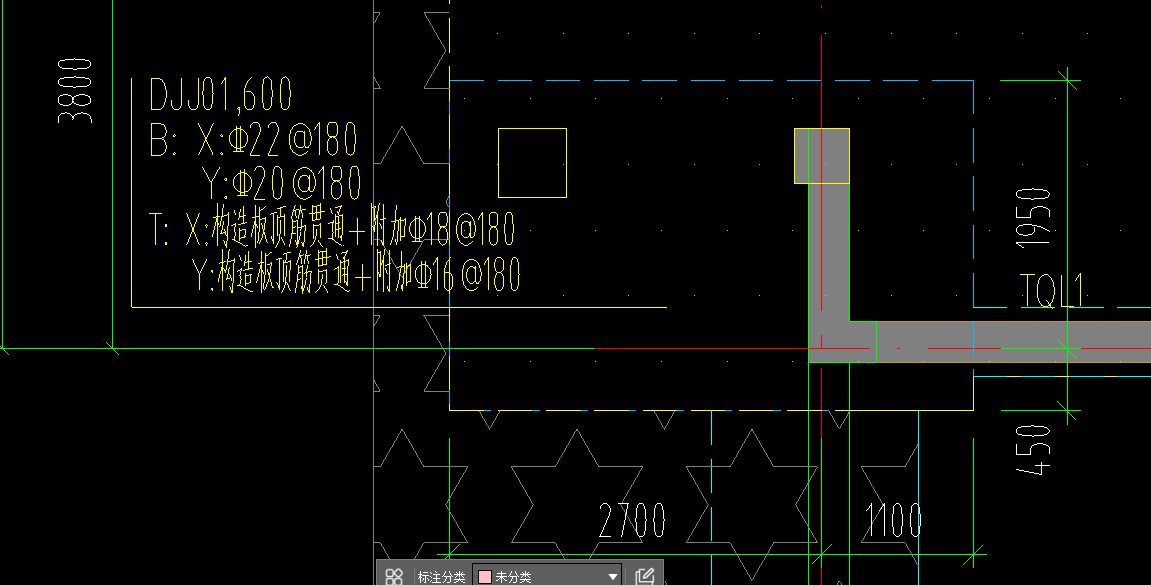Select the gray horizontal TQL1 beam fill

click(1013, 342)
